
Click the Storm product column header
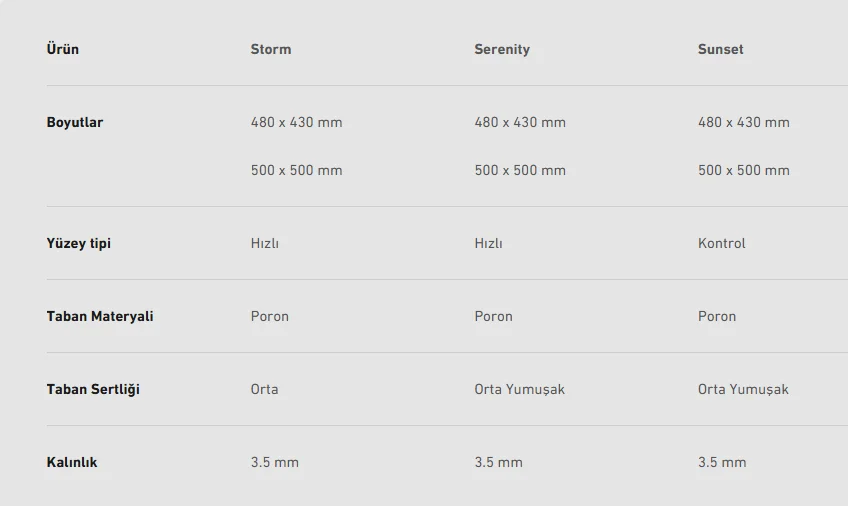pos(271,49)
